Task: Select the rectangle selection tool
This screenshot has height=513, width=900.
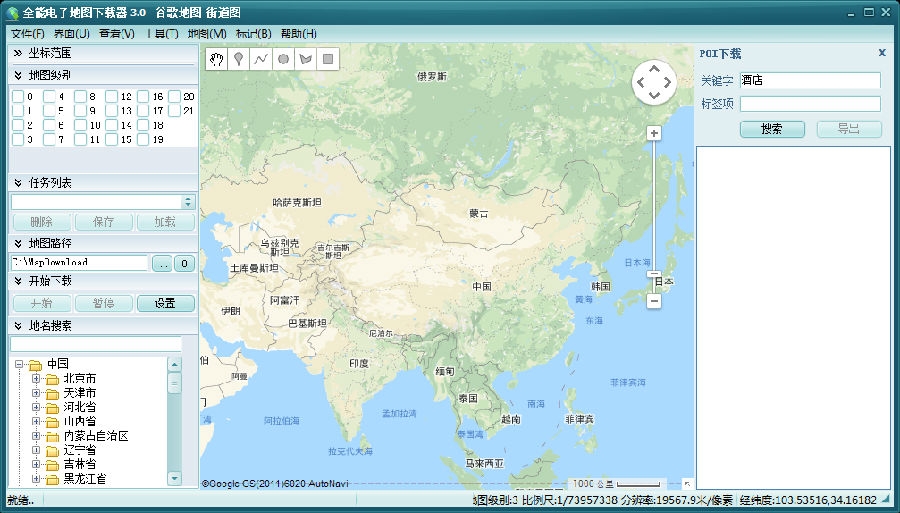Action: click(x=327, y=59)
